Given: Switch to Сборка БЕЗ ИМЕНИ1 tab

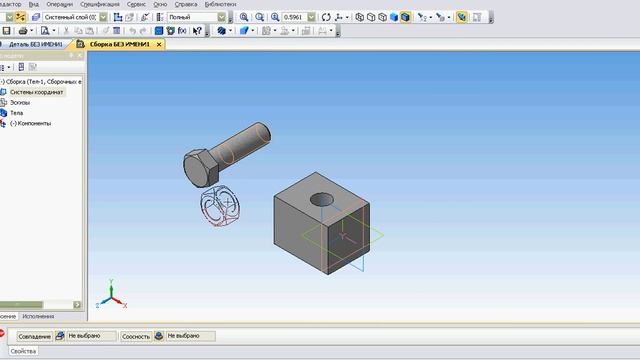Looking at the screenshot, I should point(120,44).
